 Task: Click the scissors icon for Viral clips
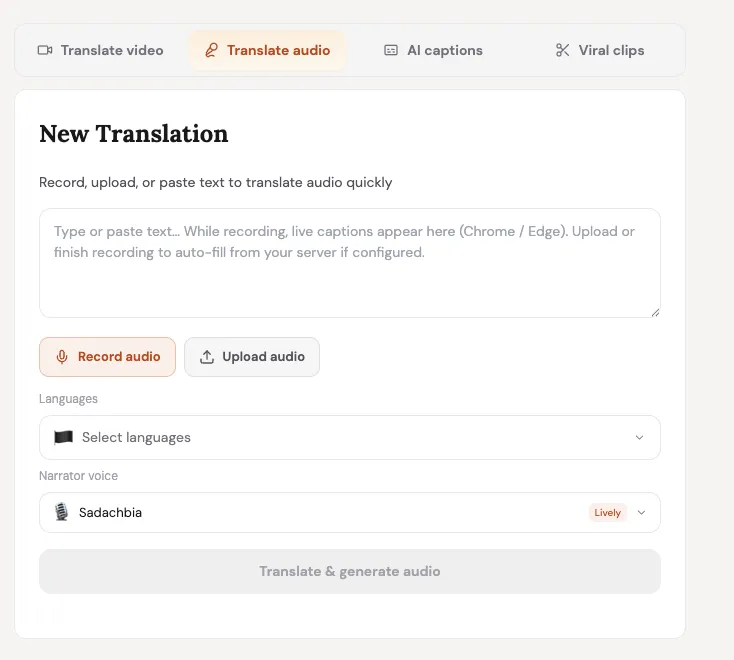tap(562, 50)
